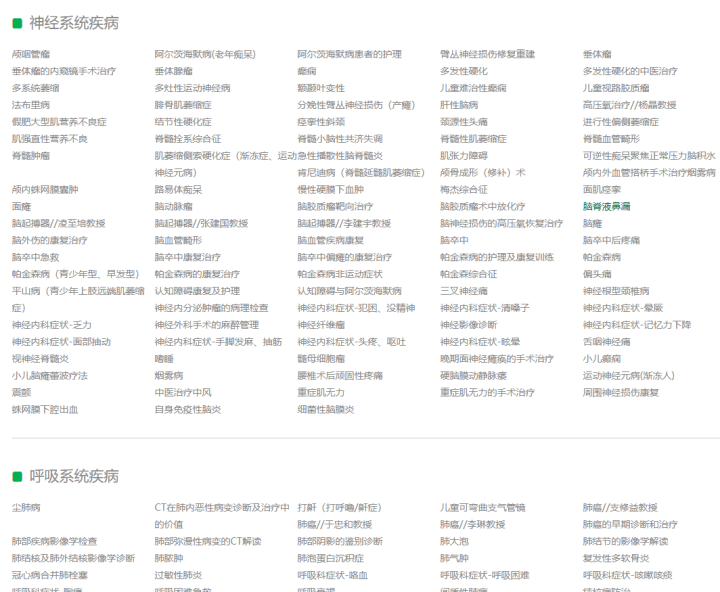Open the 阿尔茨海默病(老年痴呆) link
The width and height of the screenshot is (720, 592).
[x=204, y=54]
